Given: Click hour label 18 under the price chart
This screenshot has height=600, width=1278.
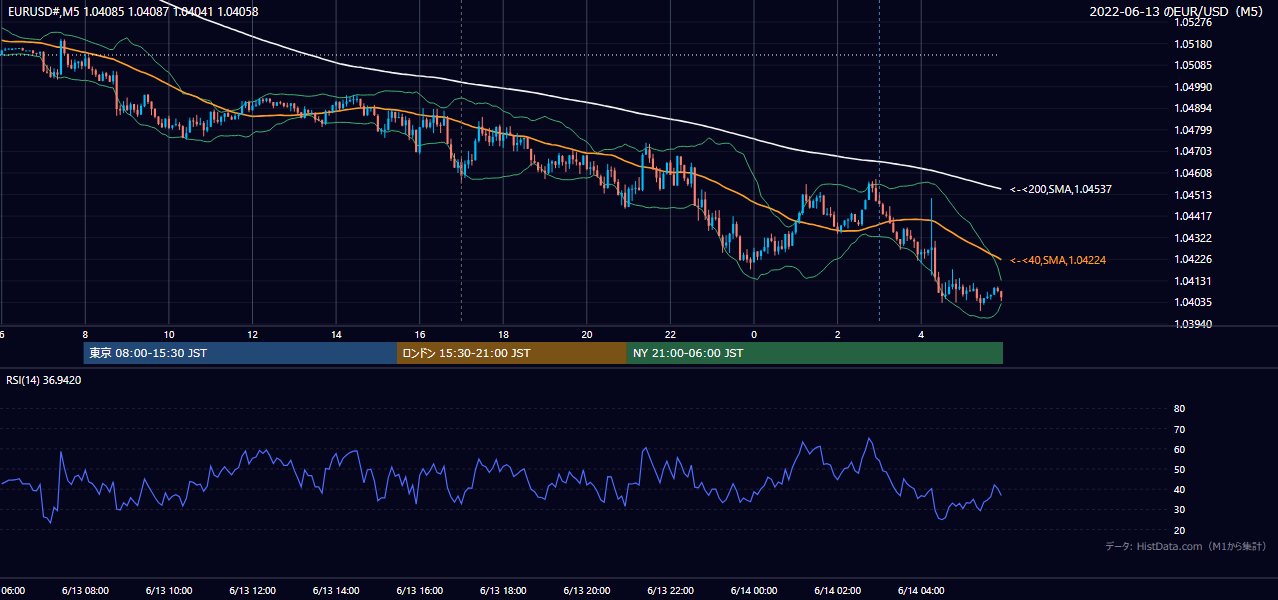Looking at the screenshot, I should pyautogui.click(x=503, y=334).
